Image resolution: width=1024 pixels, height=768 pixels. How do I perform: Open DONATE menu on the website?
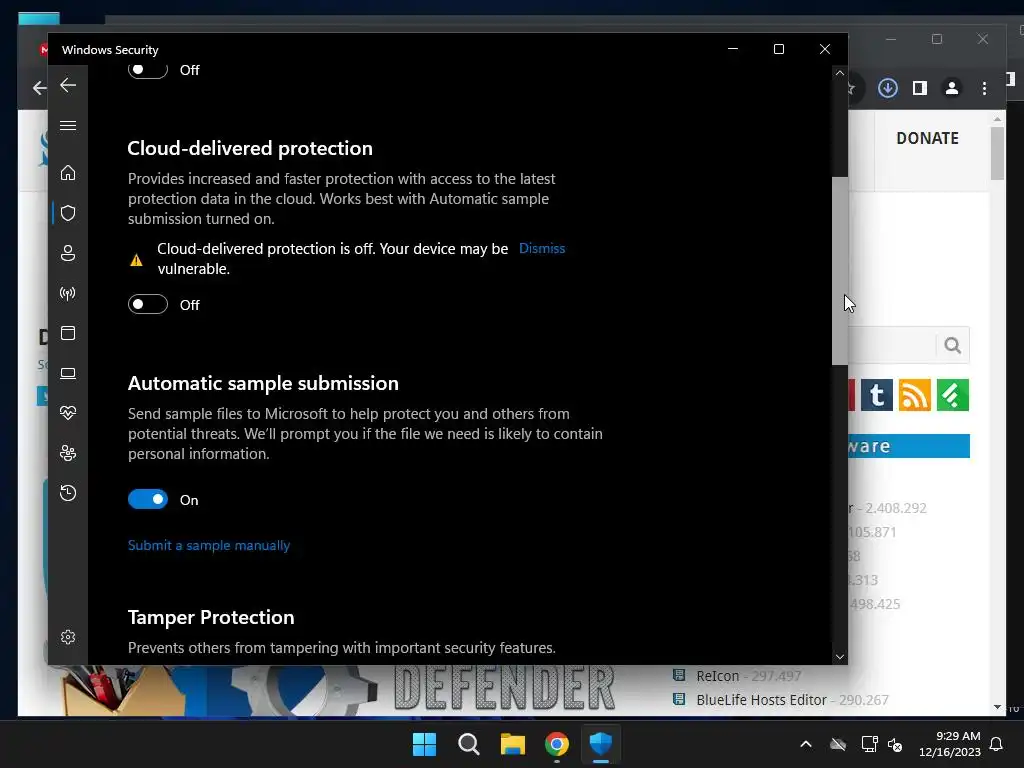point(927,138)
